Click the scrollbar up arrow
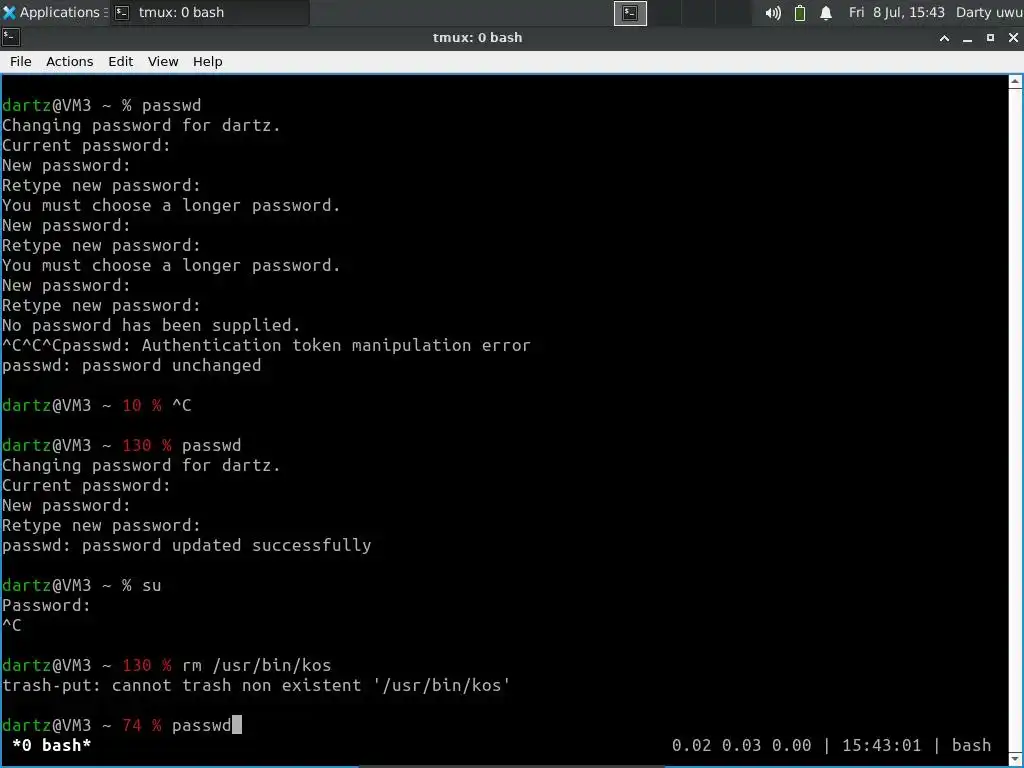Viewport: 1024px width, 768px height. tap(1015, 82)
